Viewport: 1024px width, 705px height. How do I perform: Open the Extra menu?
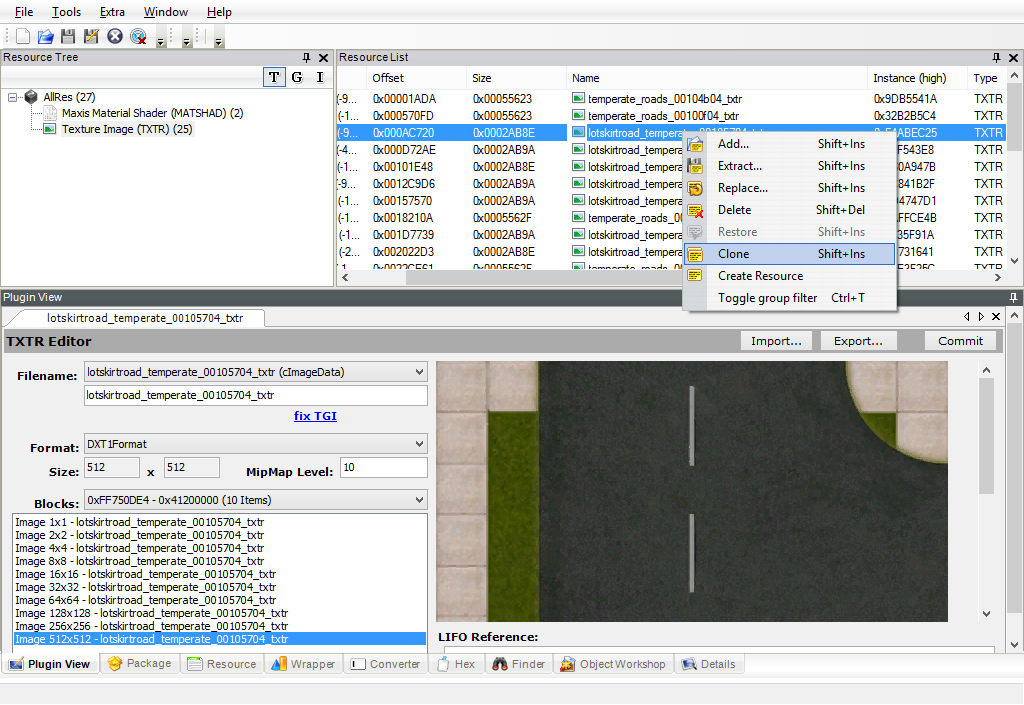pos(112,12)
